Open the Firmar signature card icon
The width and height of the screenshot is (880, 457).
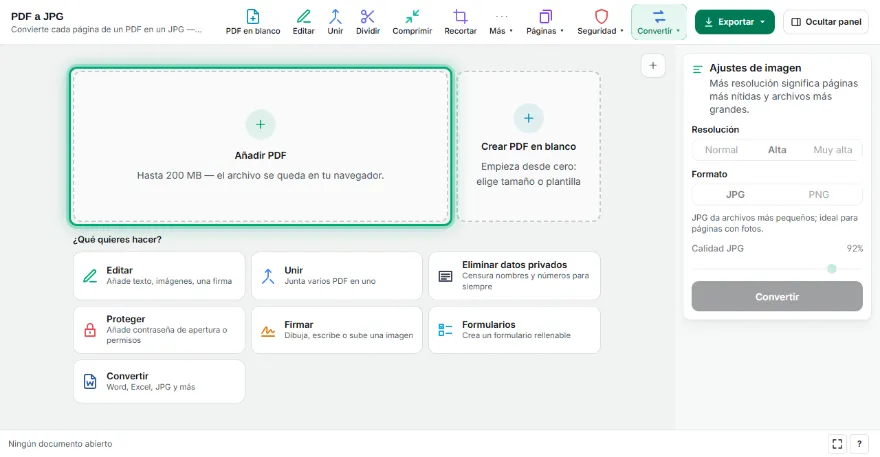click(268, 330)
